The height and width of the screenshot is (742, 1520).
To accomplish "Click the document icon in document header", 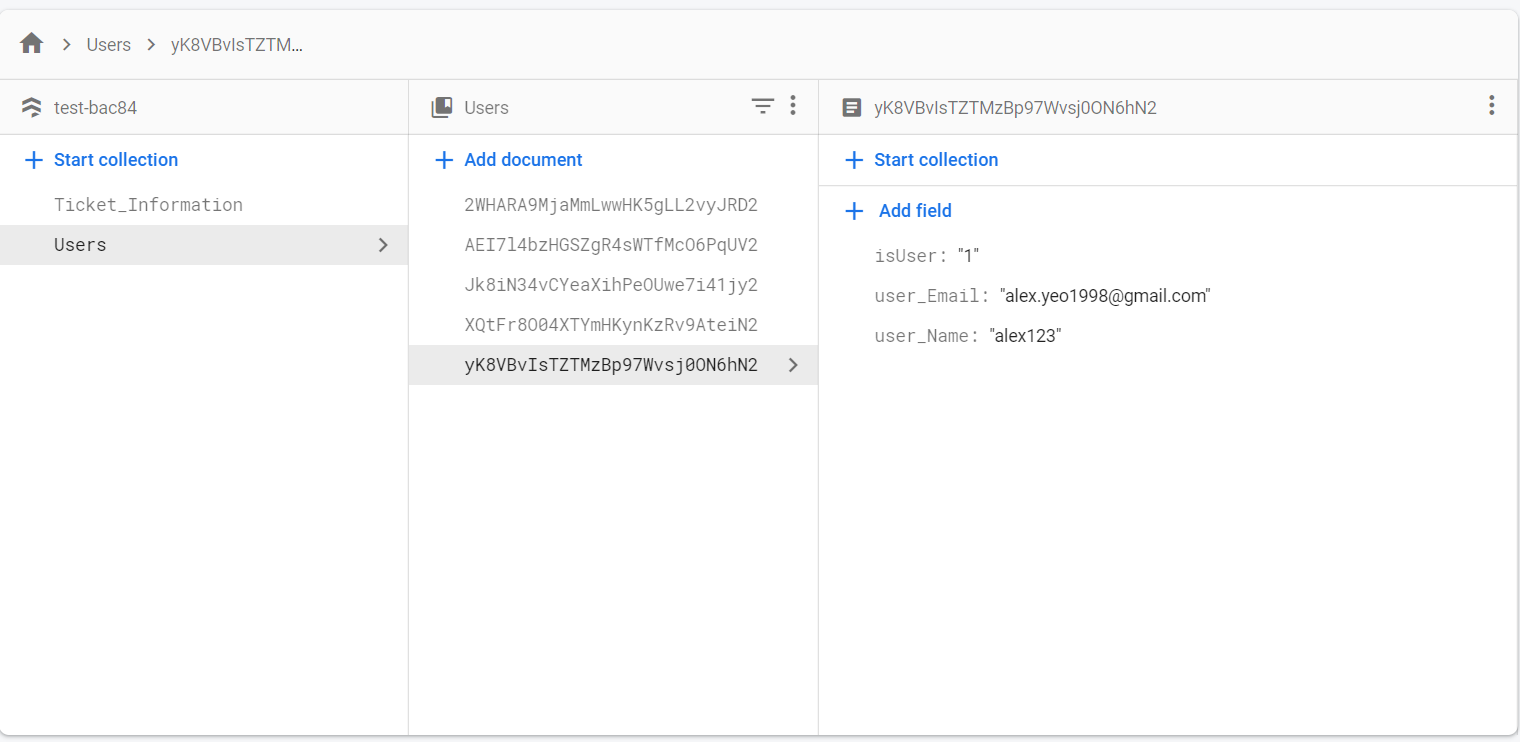I will click(852, 107).
